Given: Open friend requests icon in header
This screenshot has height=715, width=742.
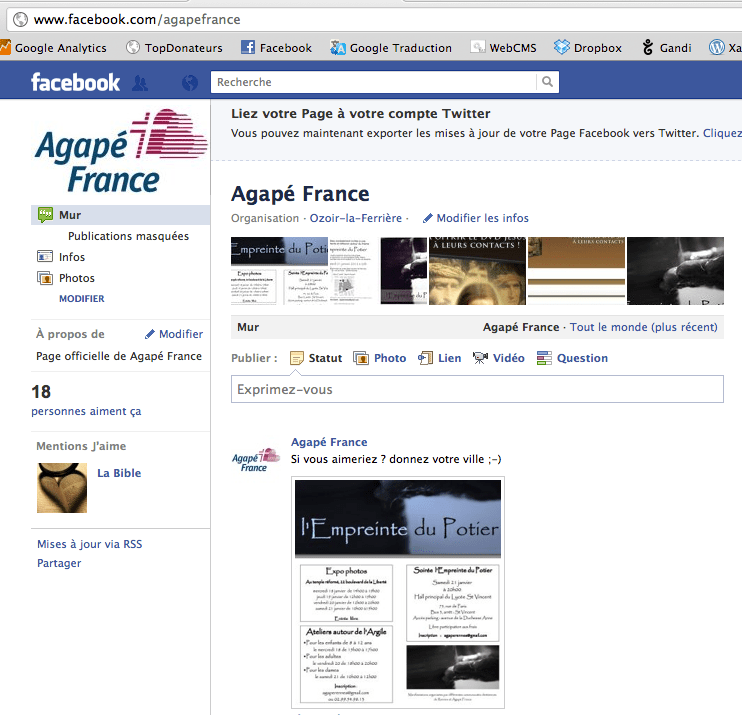Looking at the screenshot, I should tap(140, 83).
